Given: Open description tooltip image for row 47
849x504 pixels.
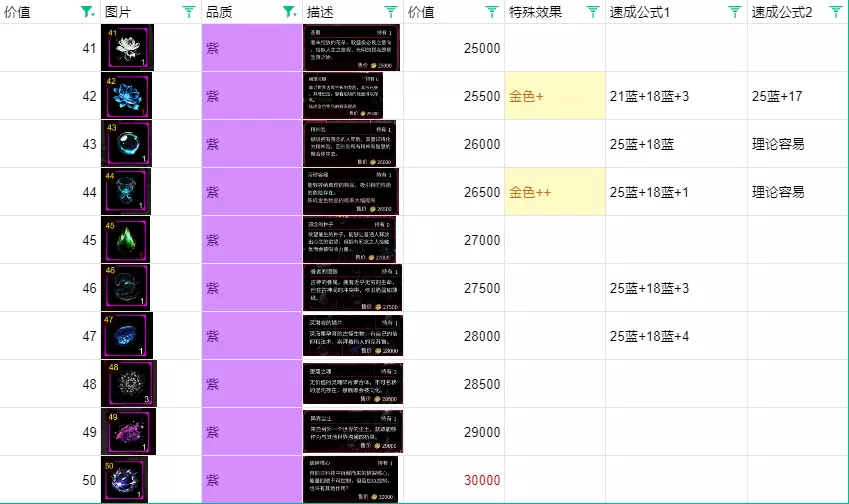Looking at the screenshot, I should click(x=353, y=336).
